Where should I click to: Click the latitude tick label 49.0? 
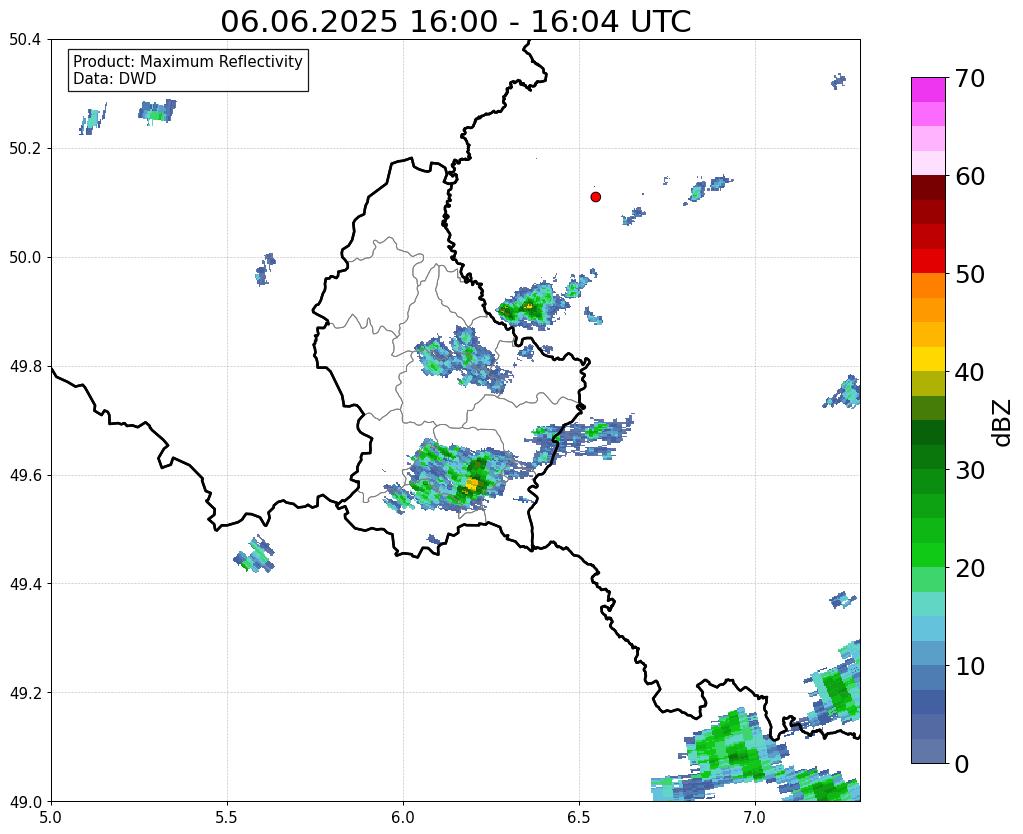pyautogui.click(x=25, y=801)
